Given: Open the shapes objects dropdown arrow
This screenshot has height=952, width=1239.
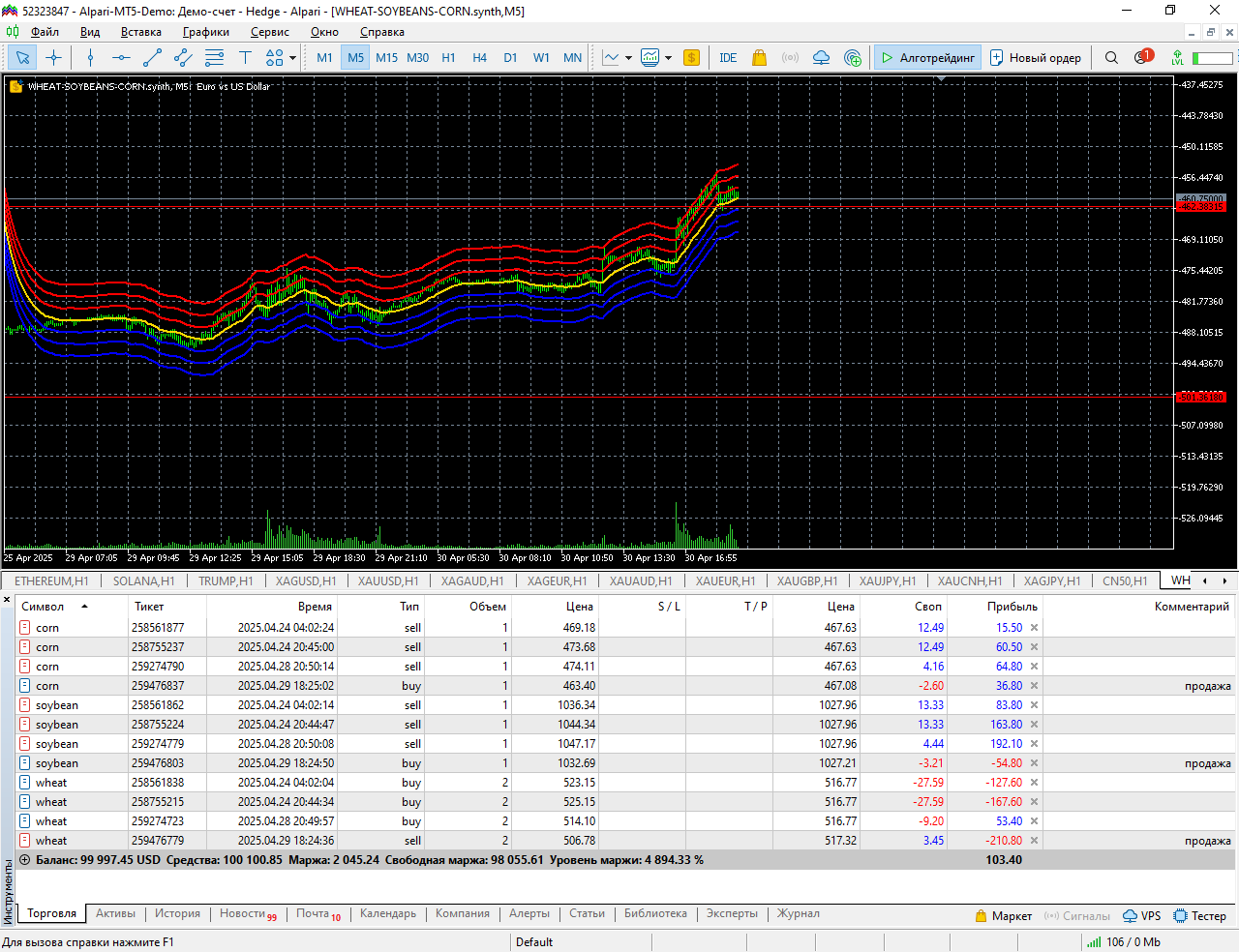Looking at the screenshot, I should [293, 58].
